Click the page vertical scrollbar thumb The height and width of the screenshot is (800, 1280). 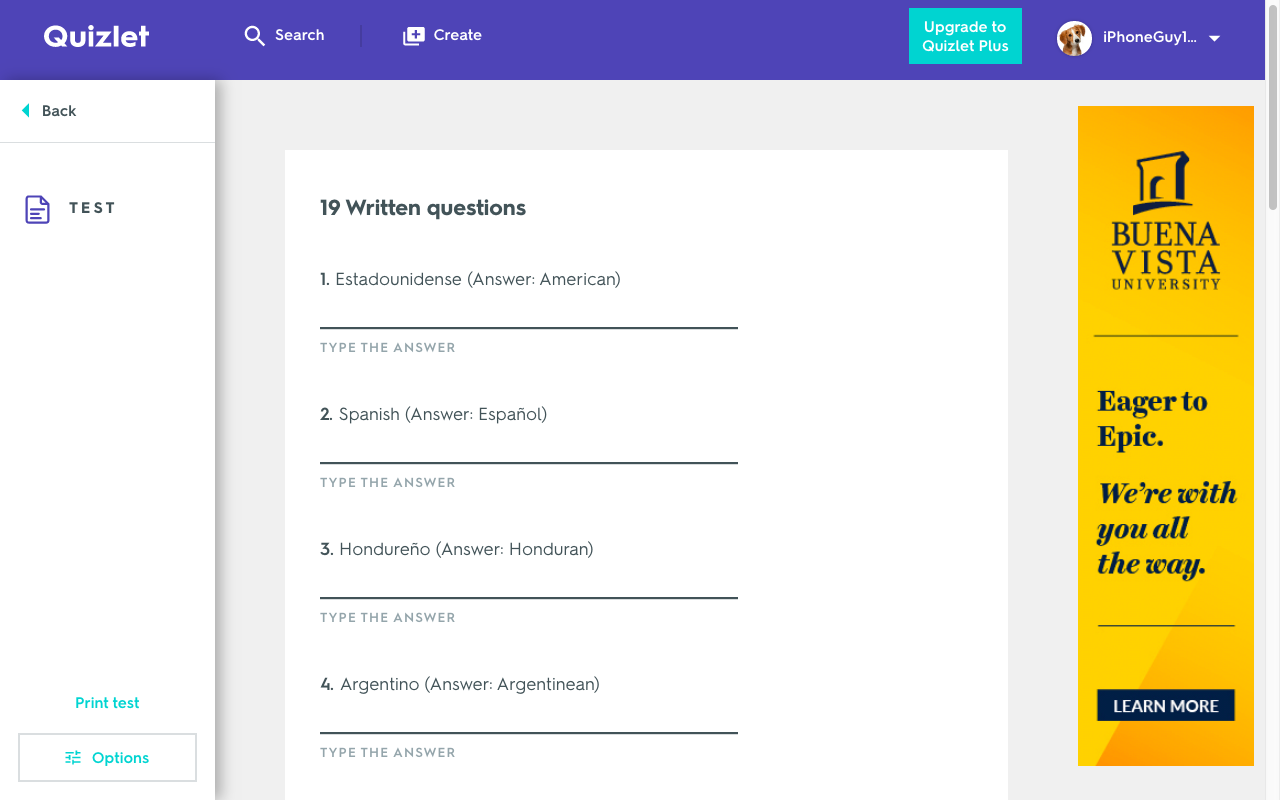[x=1273, y=105]
